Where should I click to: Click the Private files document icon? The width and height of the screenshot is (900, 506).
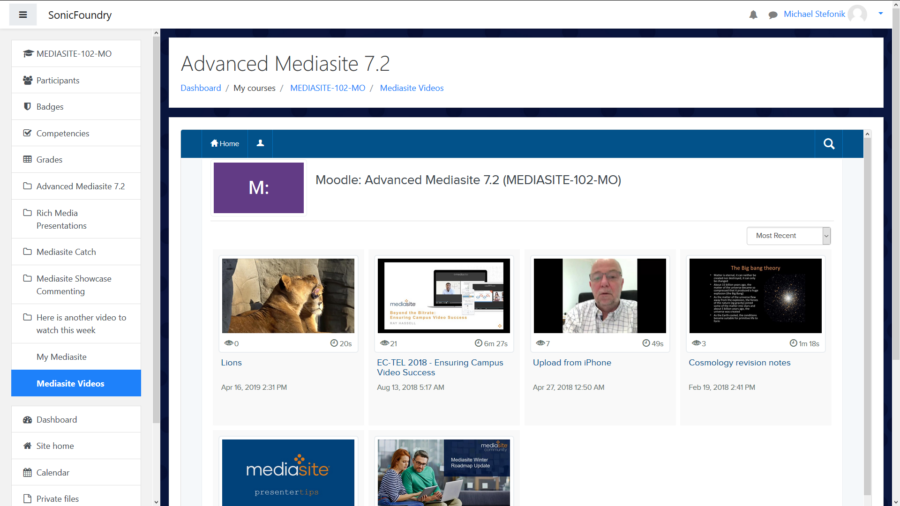[27, 499]
